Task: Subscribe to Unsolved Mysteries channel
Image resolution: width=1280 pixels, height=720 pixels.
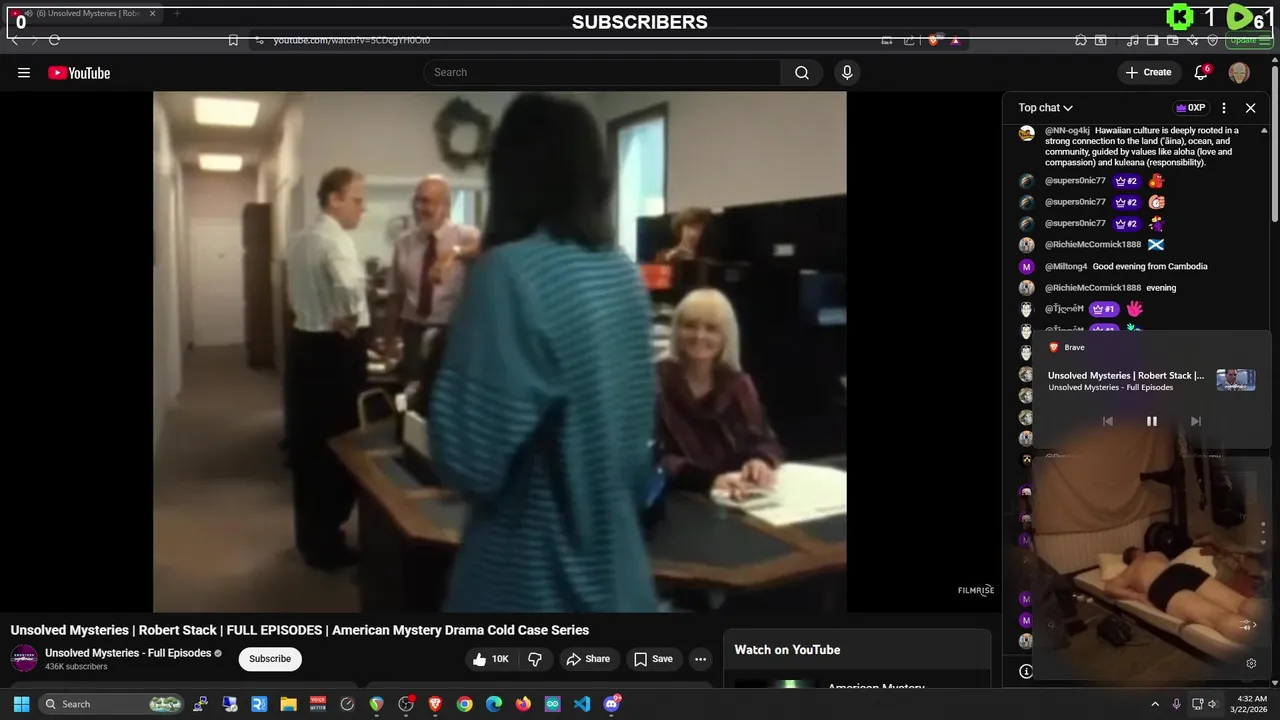Action: click(x=270, y=659)
